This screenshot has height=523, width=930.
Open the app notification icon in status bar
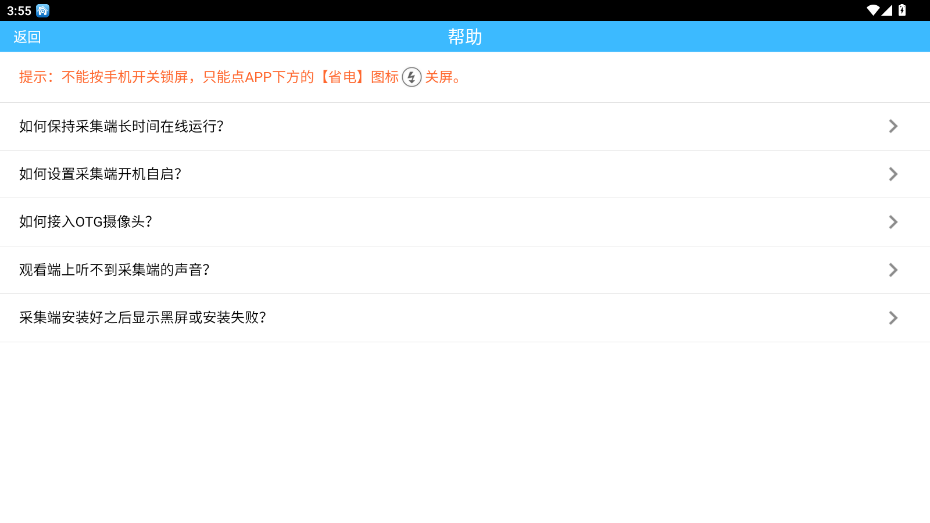tap(43, 11)
